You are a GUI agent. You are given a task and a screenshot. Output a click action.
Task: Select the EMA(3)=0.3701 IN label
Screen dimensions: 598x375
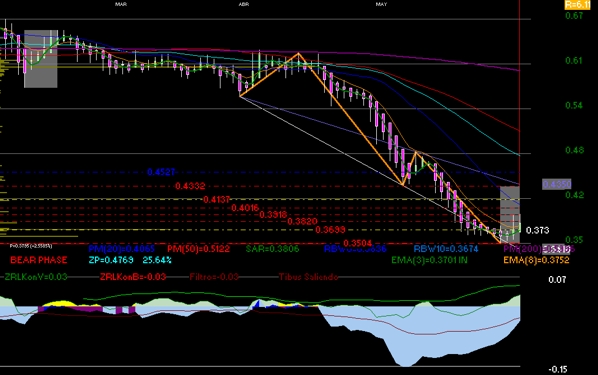pyautogui.click(x=429, y=260)
